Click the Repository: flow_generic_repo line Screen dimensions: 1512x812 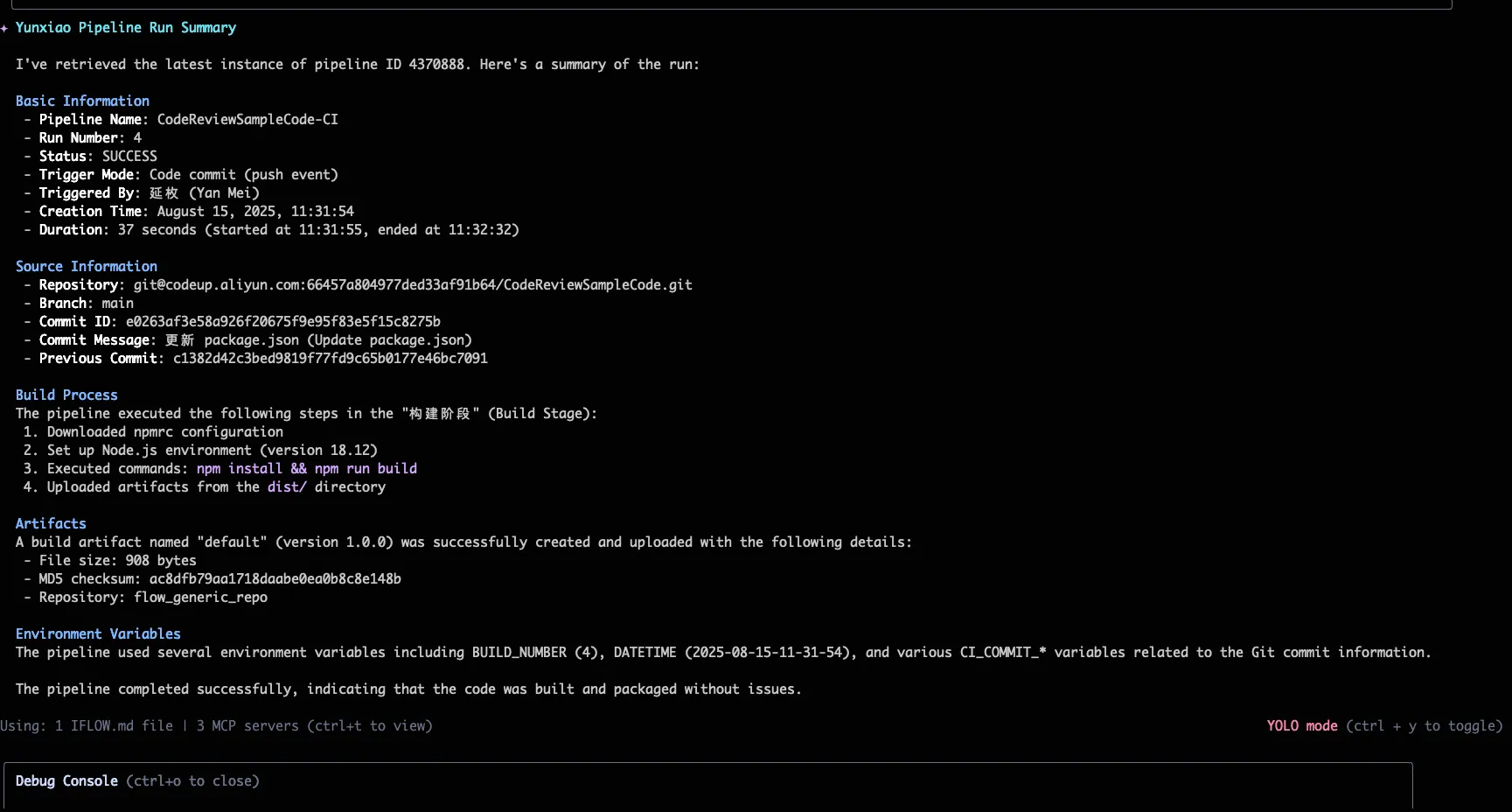pos(146,597)
